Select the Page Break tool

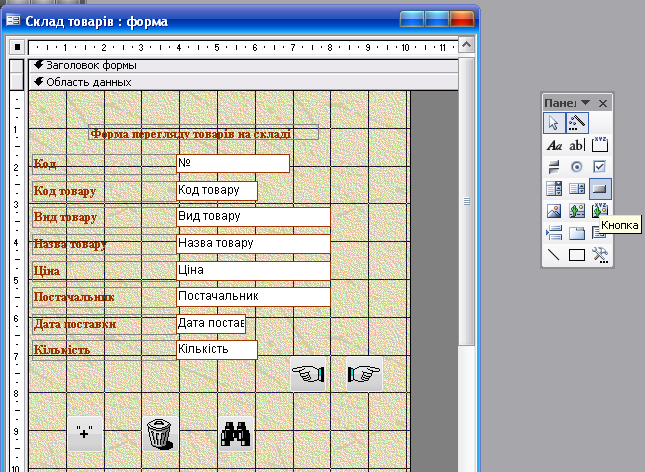coord(554,233)
